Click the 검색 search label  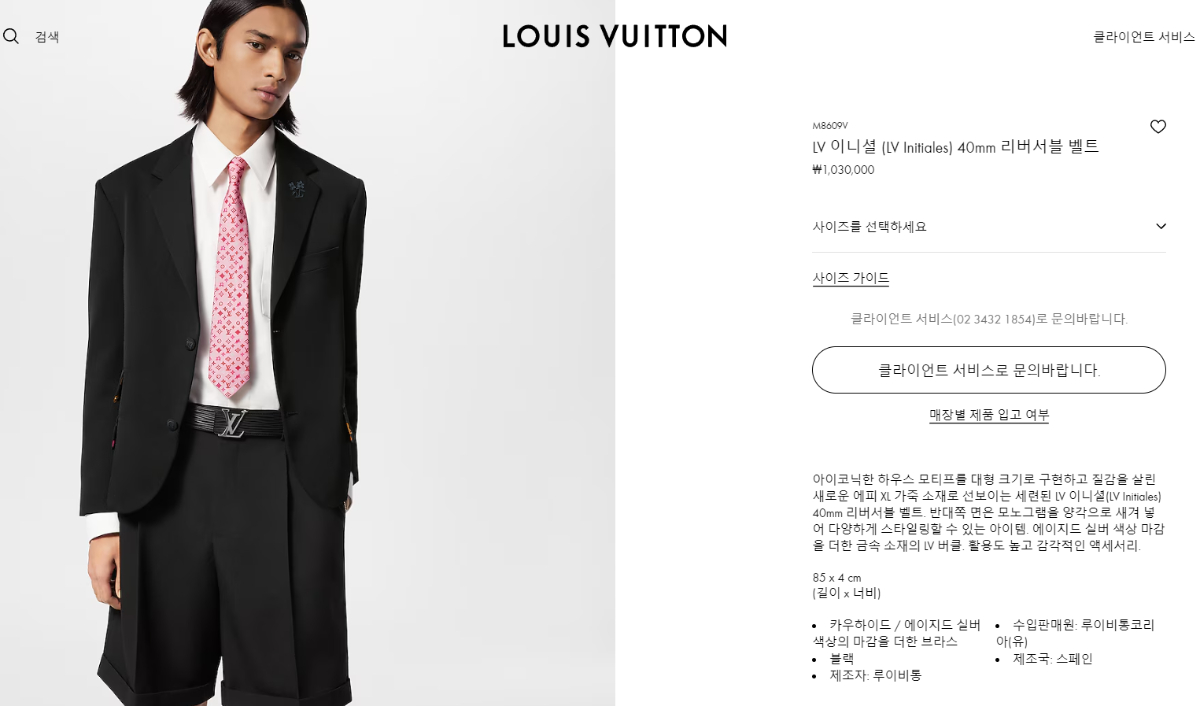(47, 37)
